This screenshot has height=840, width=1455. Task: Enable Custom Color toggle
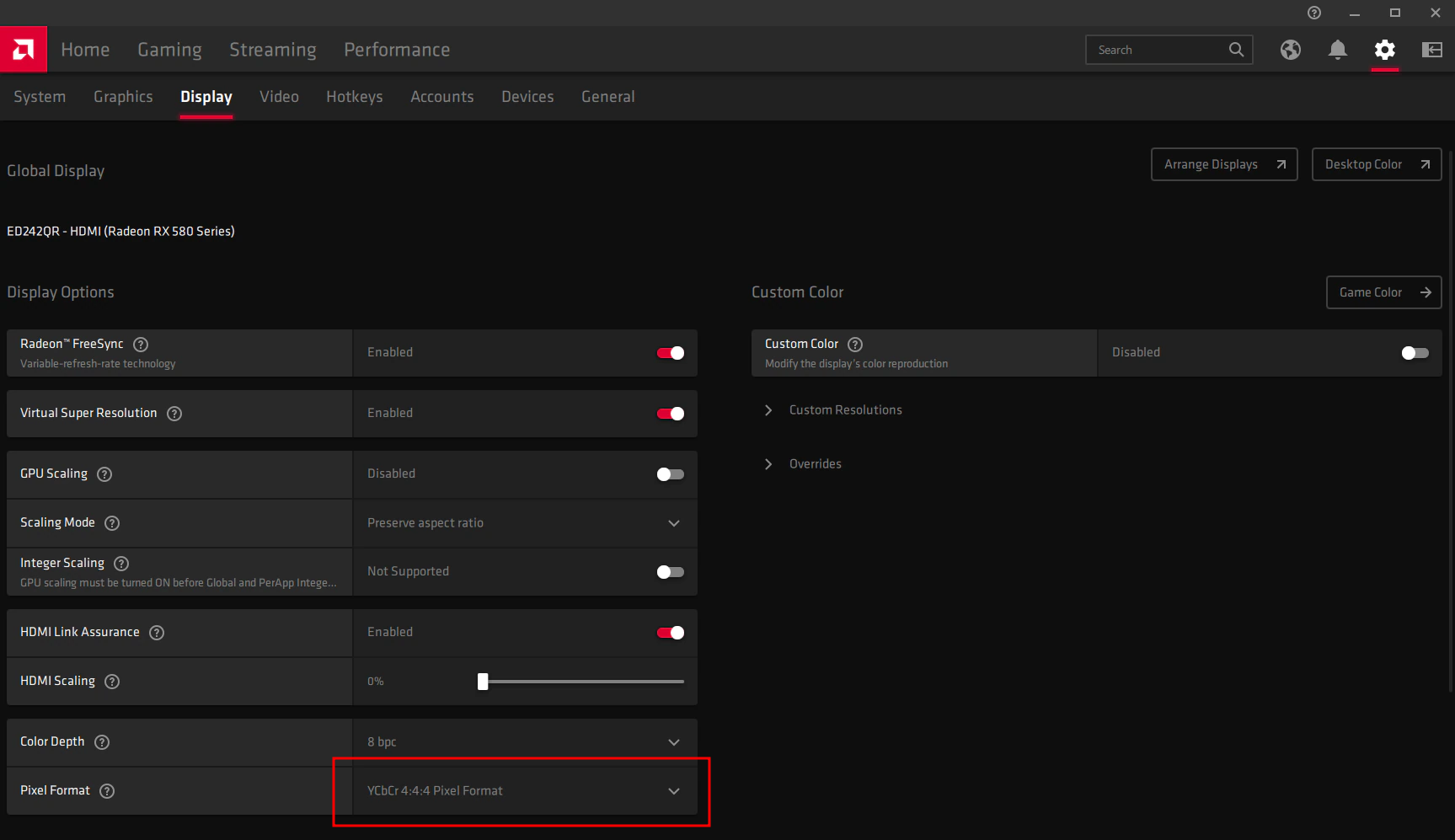1415,353
